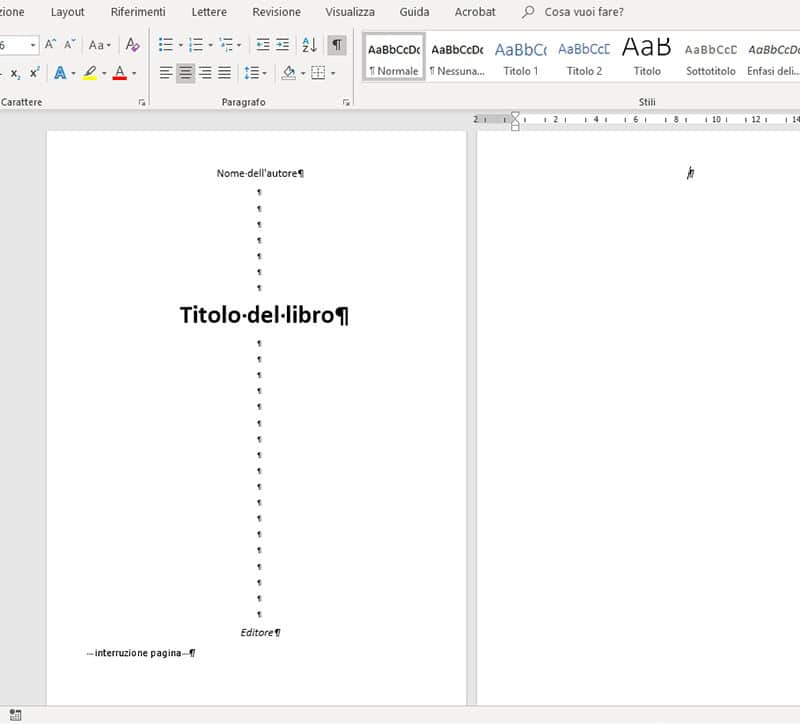Open the font size dropdown
The image size is (800, 724).
click(33, 45)
